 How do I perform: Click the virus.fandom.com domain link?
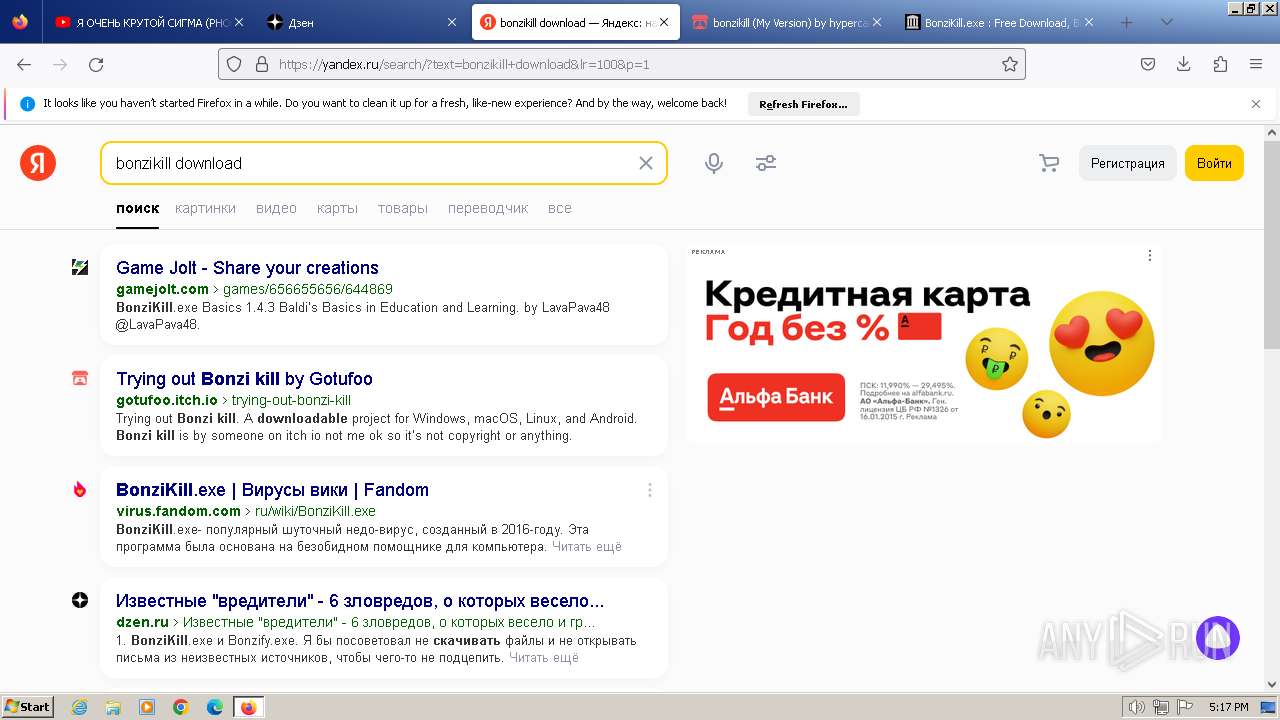(178, 511)
